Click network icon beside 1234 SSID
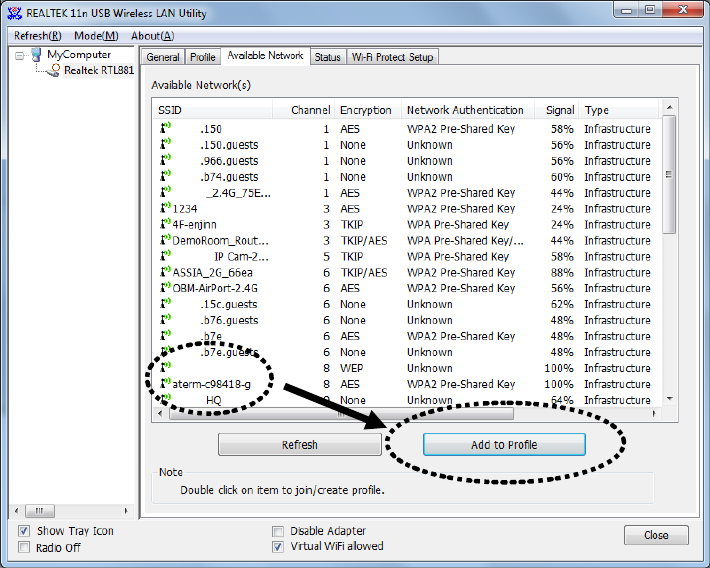The height and width of the screenshot is (568, 710). (x=166, y=208)
